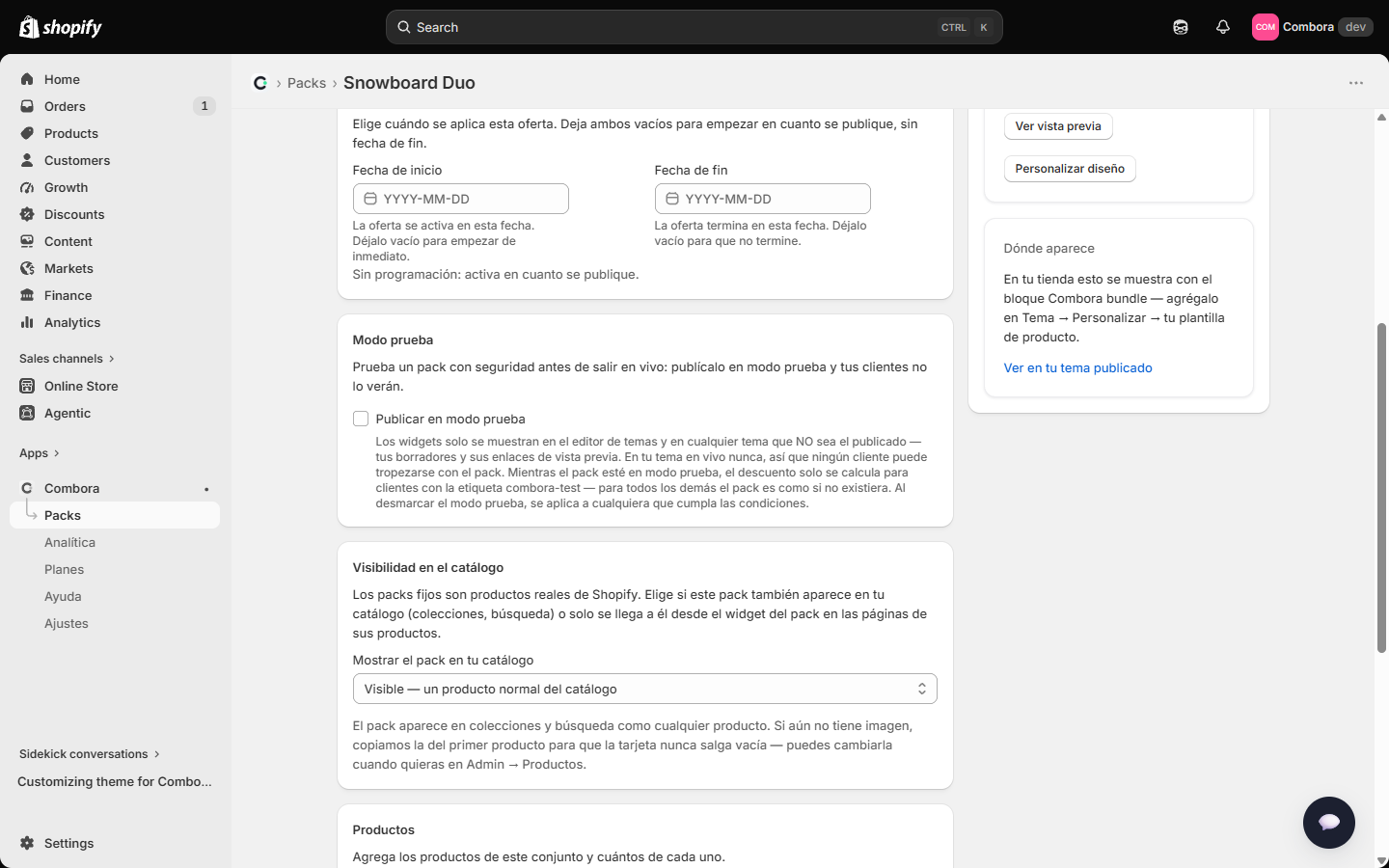Expand Sidekick conversations
Viewport: 1389px width, 868px height.
(90, 754)
